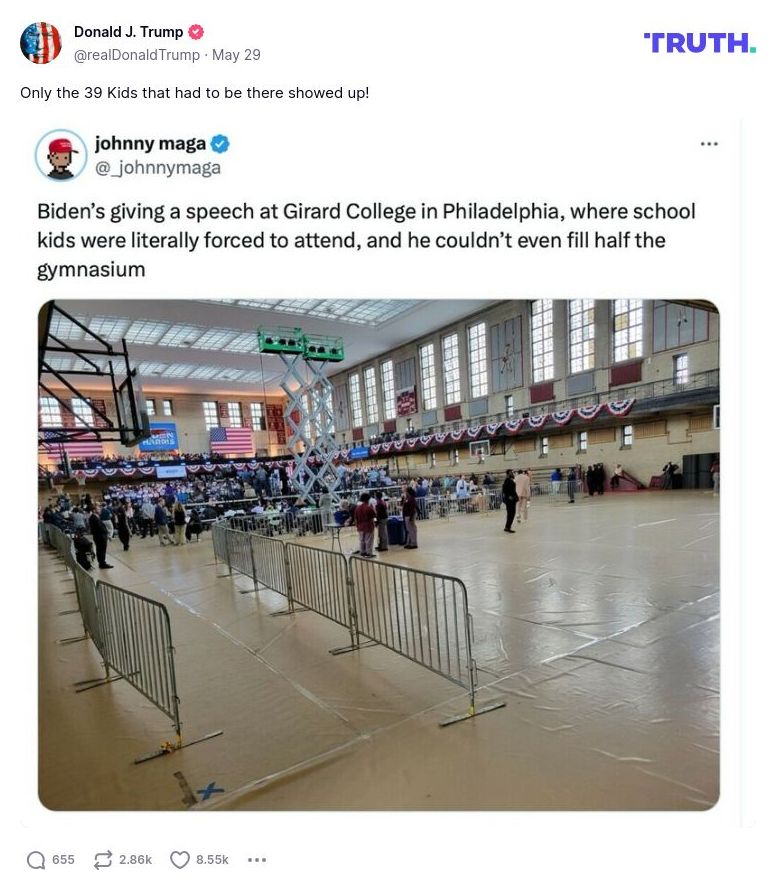Click the 8.55k likes count
This screenshot has height=890, width=777.
point(212,860)
